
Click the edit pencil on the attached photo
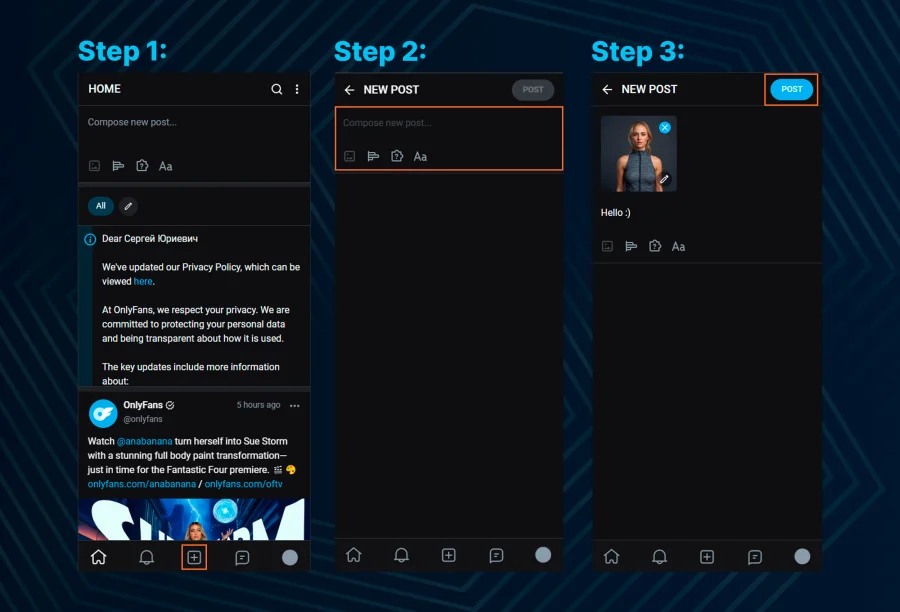(x=664, y=180)
